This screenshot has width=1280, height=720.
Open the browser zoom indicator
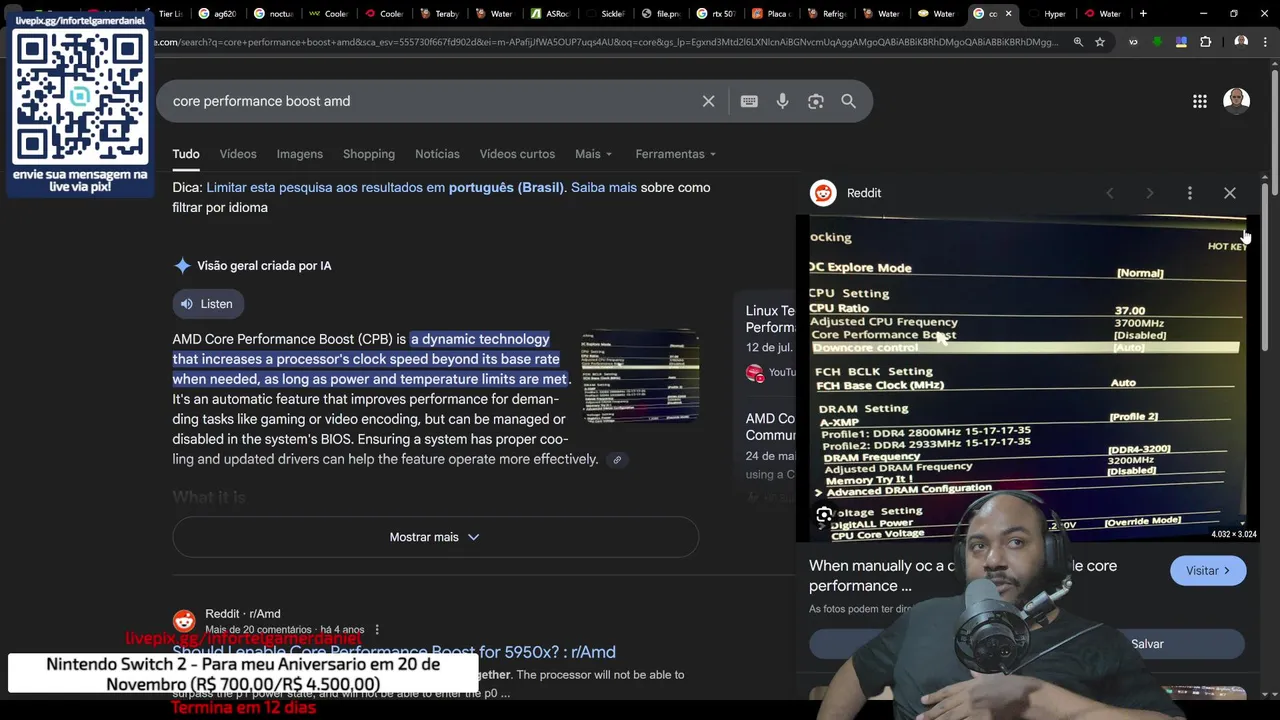click(x=1078, y=42)
